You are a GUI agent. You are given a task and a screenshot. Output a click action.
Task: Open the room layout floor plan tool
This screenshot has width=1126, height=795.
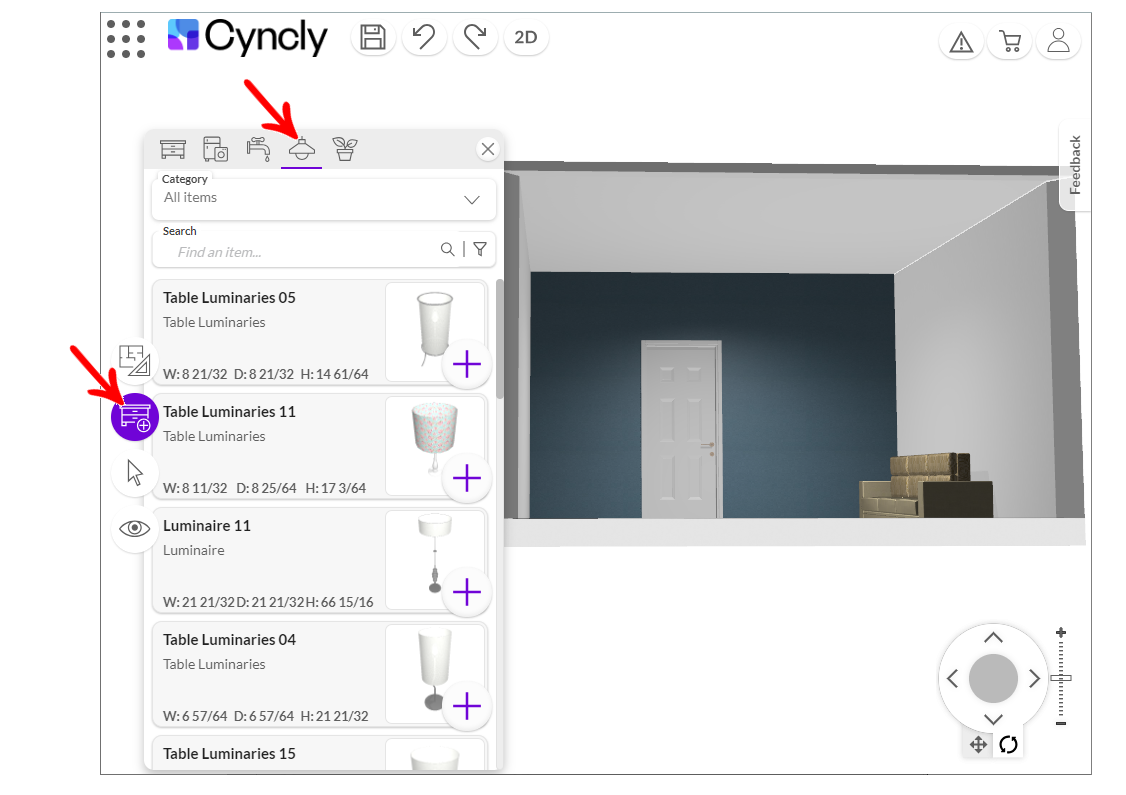tap(134, 359)
